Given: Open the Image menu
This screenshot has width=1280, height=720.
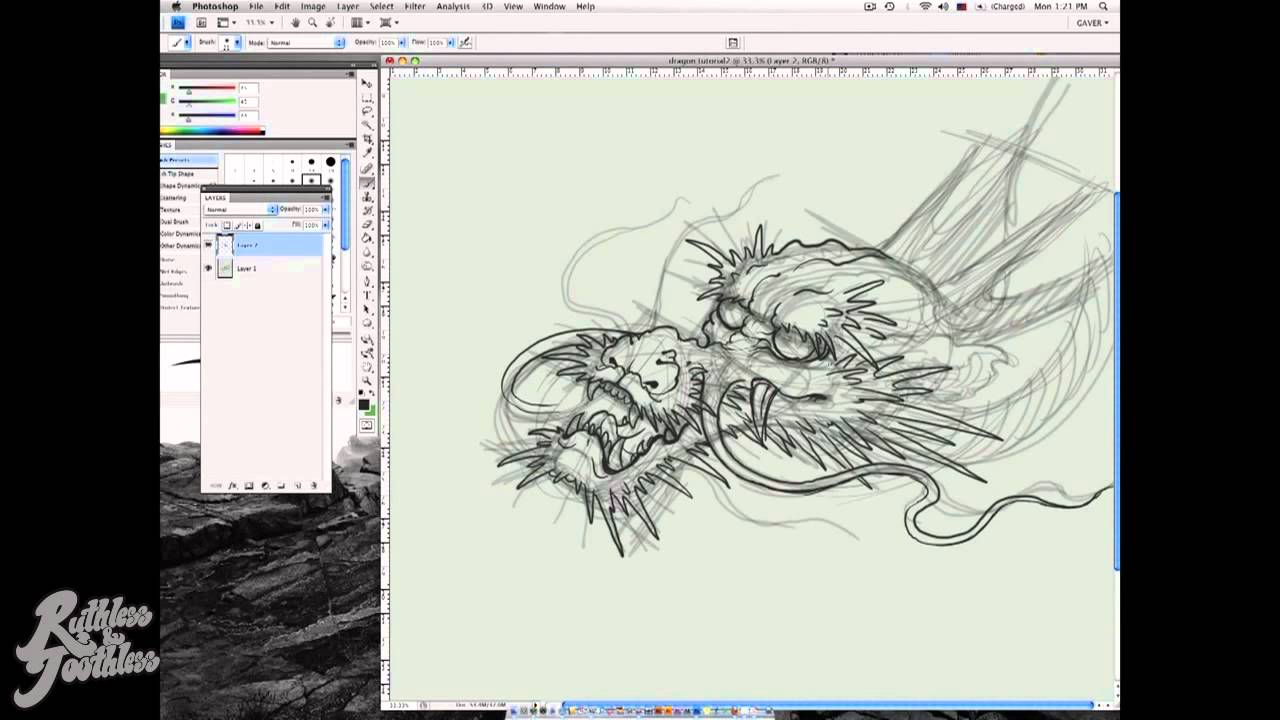Looking at the screenshot, I should (313, 6).
